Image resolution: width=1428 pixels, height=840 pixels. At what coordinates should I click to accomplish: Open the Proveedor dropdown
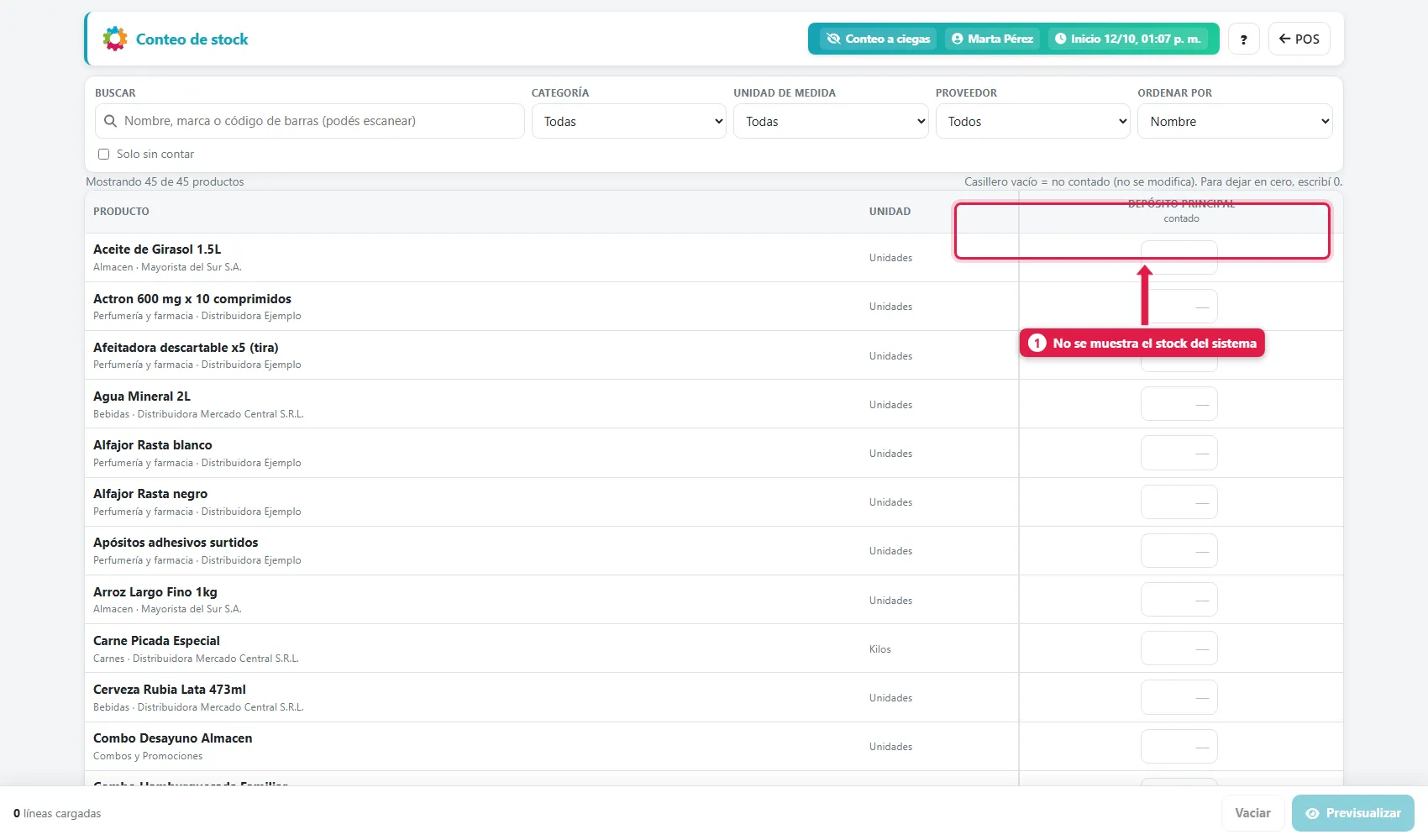[x=1033, y=121]
